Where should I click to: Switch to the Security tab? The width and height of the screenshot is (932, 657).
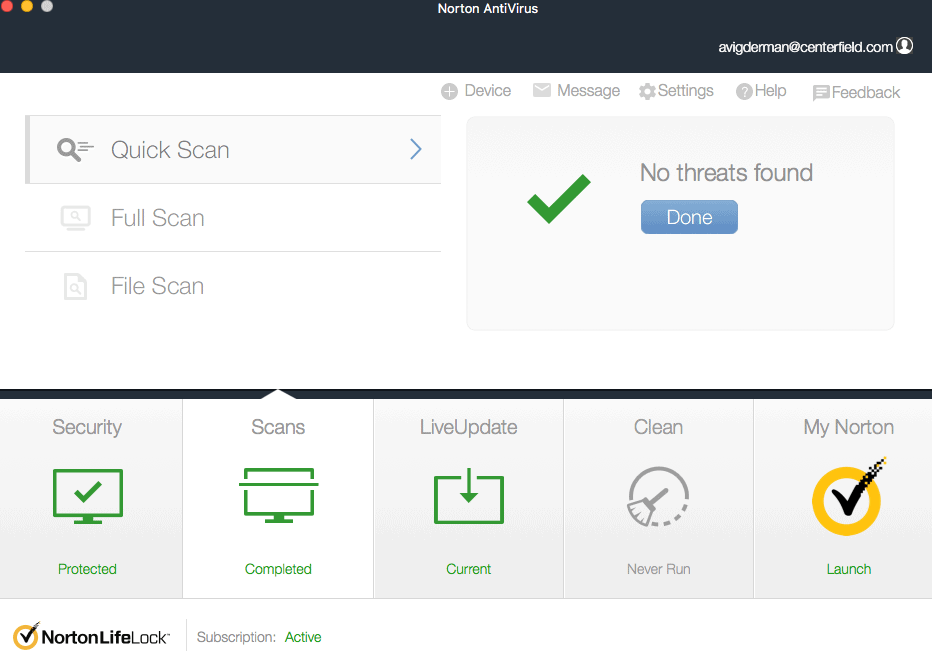point(87,427)
